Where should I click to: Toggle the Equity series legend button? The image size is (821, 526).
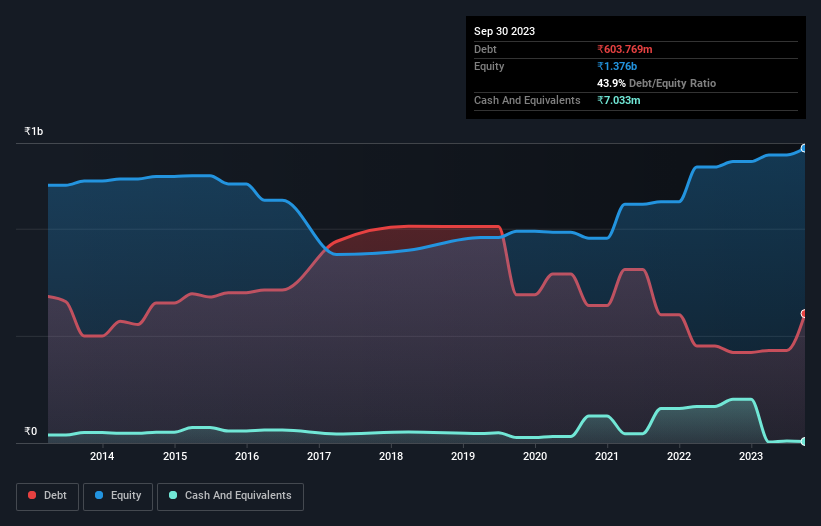coord(118,496)
